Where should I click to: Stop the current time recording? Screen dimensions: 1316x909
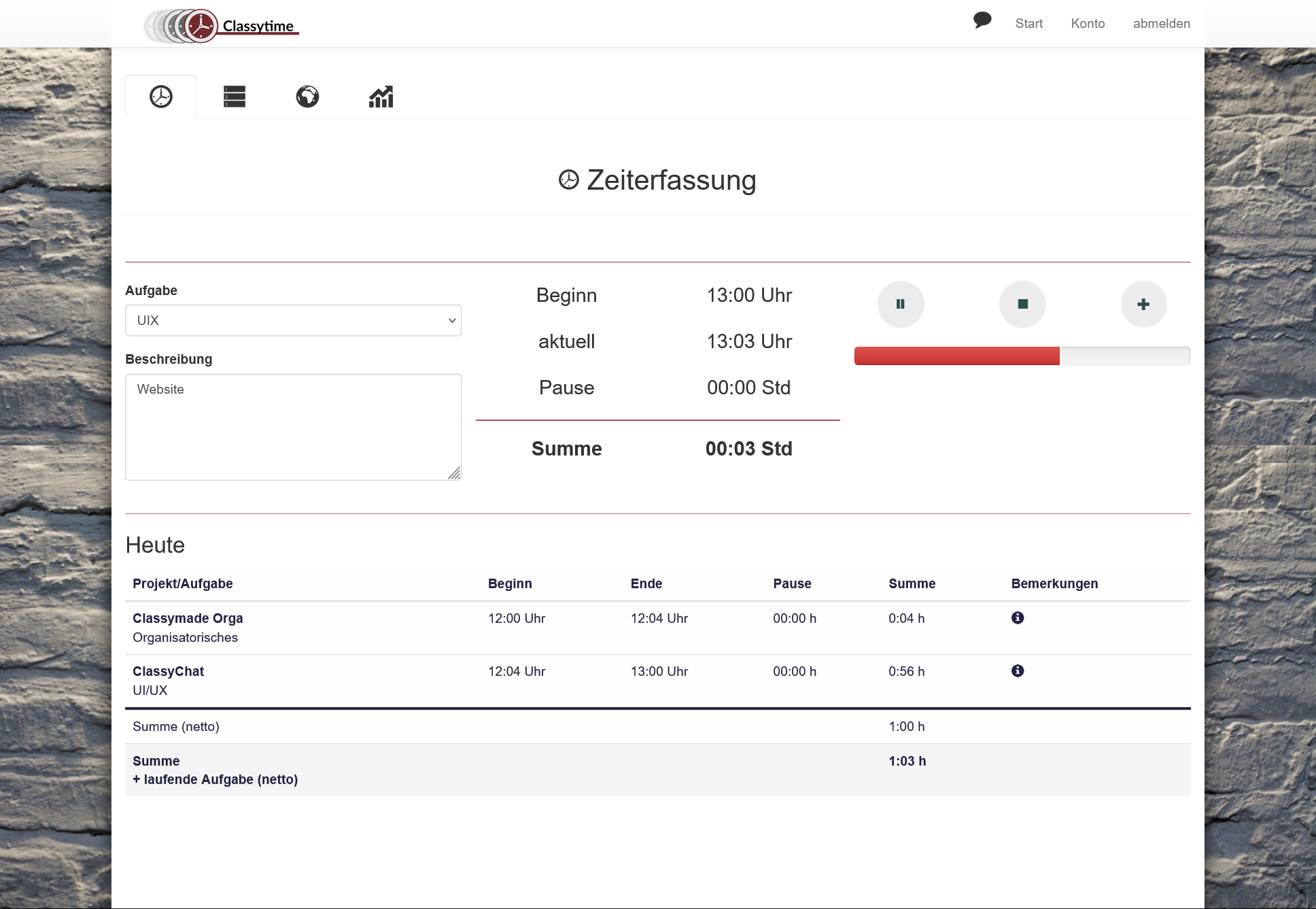(x=1022, y=304)
